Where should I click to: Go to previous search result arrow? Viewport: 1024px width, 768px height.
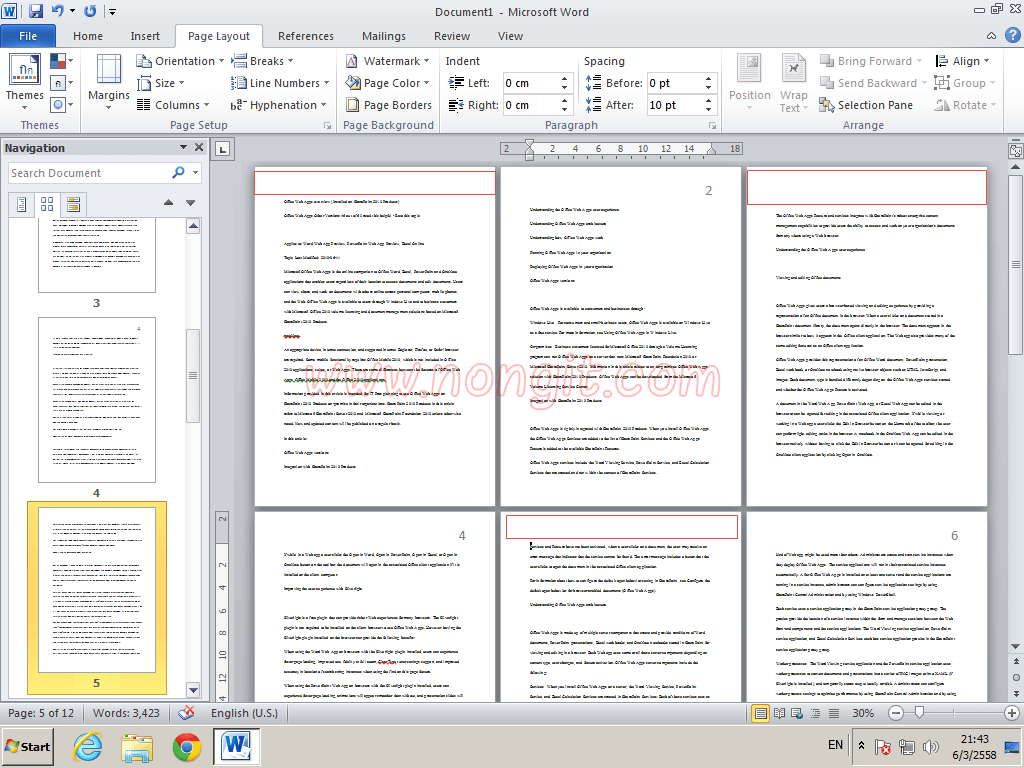pos(168,203)
